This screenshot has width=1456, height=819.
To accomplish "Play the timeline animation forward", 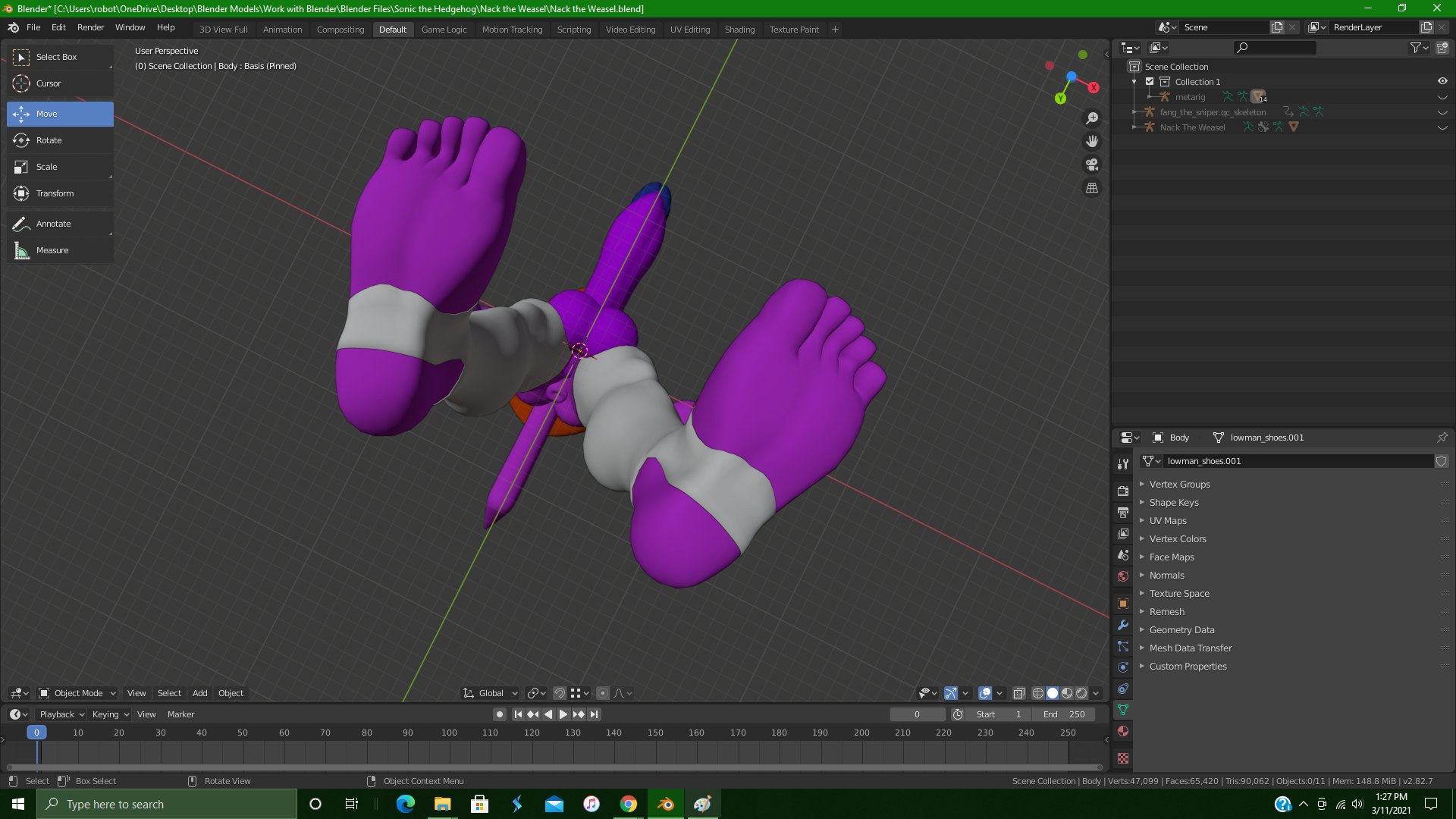I will coord(563,714).
